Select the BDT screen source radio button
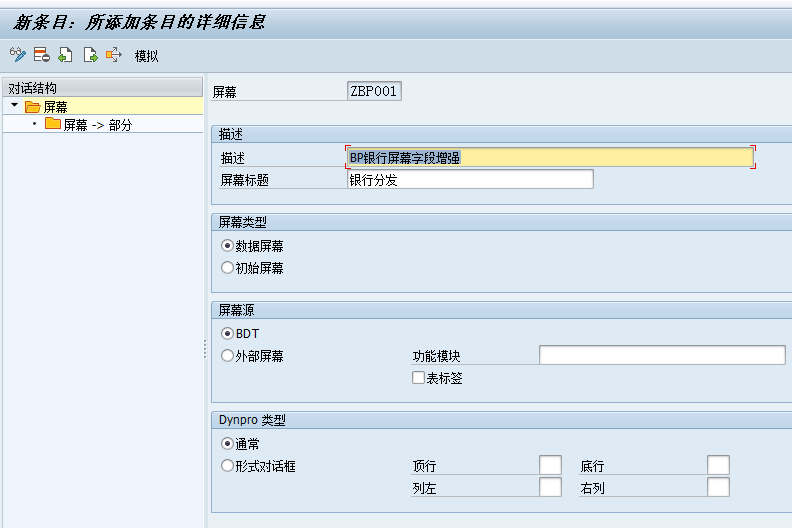Viewport: 792px width, 528px height. (227, 333)
